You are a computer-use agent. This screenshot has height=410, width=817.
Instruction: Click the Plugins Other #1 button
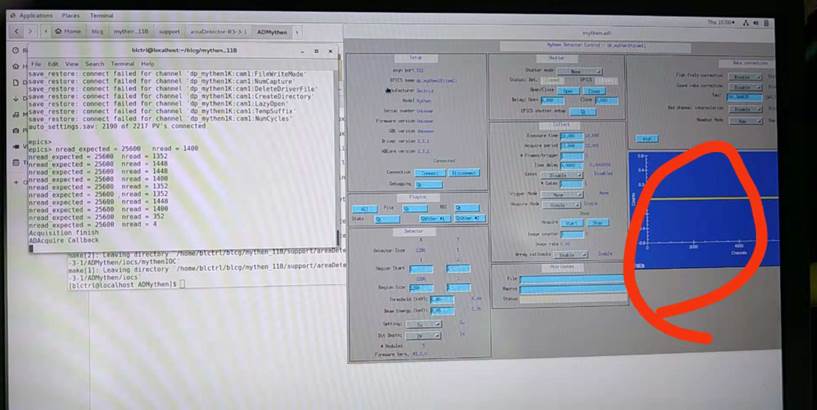(435, 219)
